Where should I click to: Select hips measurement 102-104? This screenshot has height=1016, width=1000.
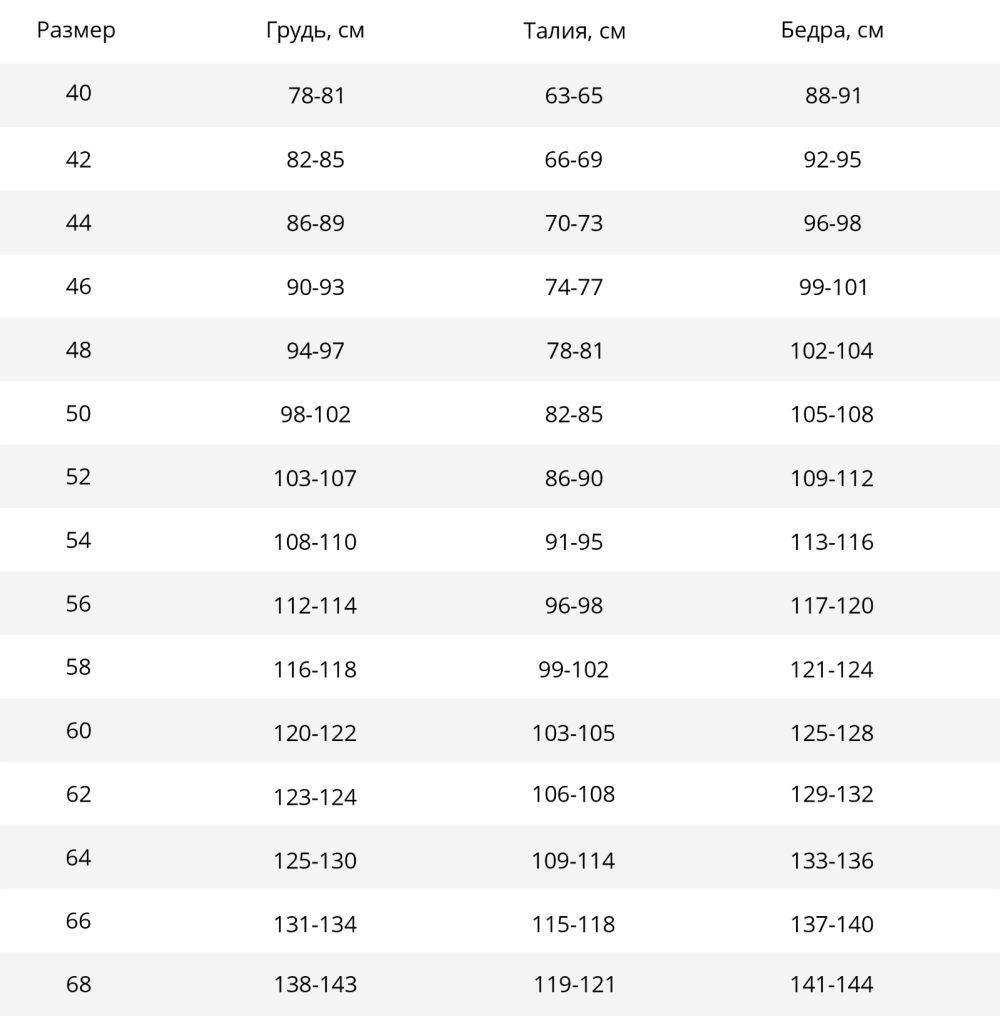pyautogui.click(x=832, y=351)
